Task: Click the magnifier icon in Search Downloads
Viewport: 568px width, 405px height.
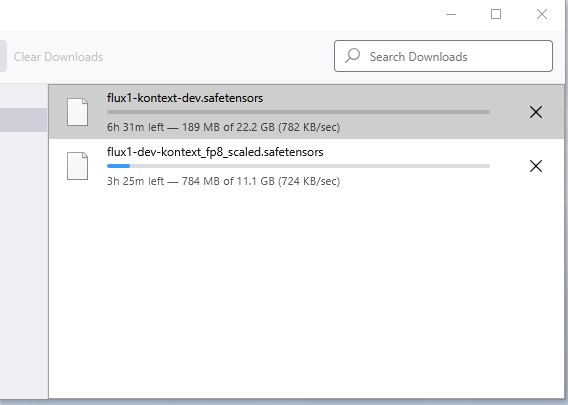Action: pos(352,56)
